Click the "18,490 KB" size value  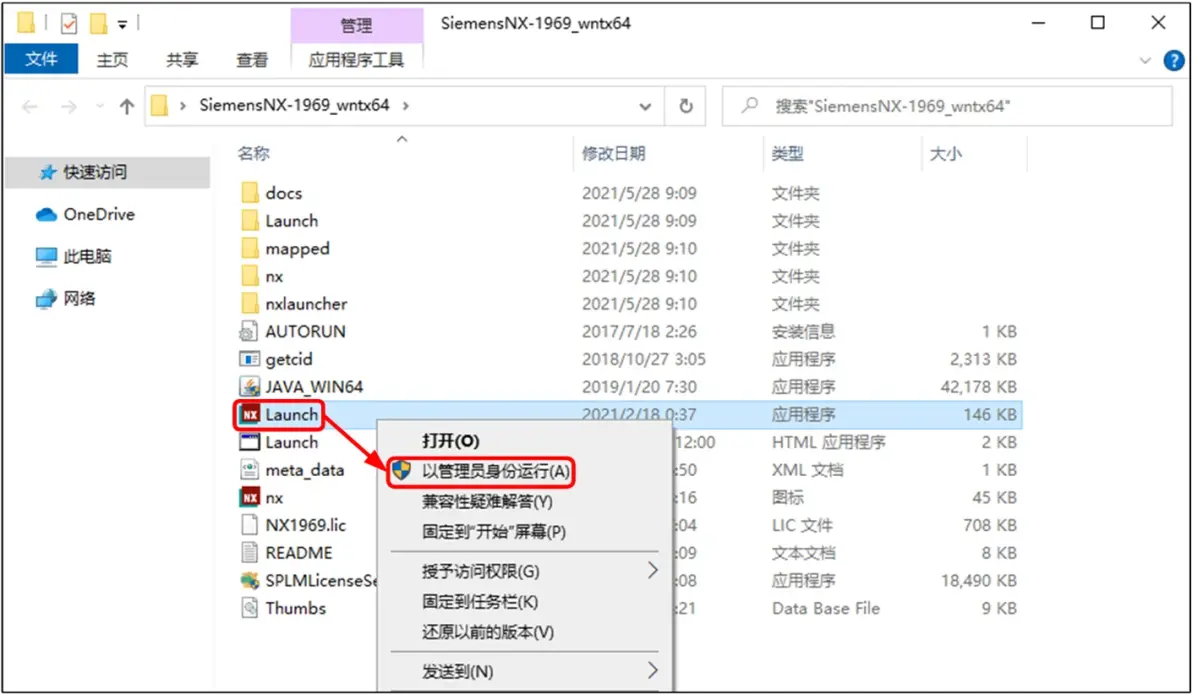(x=979, y=580)
